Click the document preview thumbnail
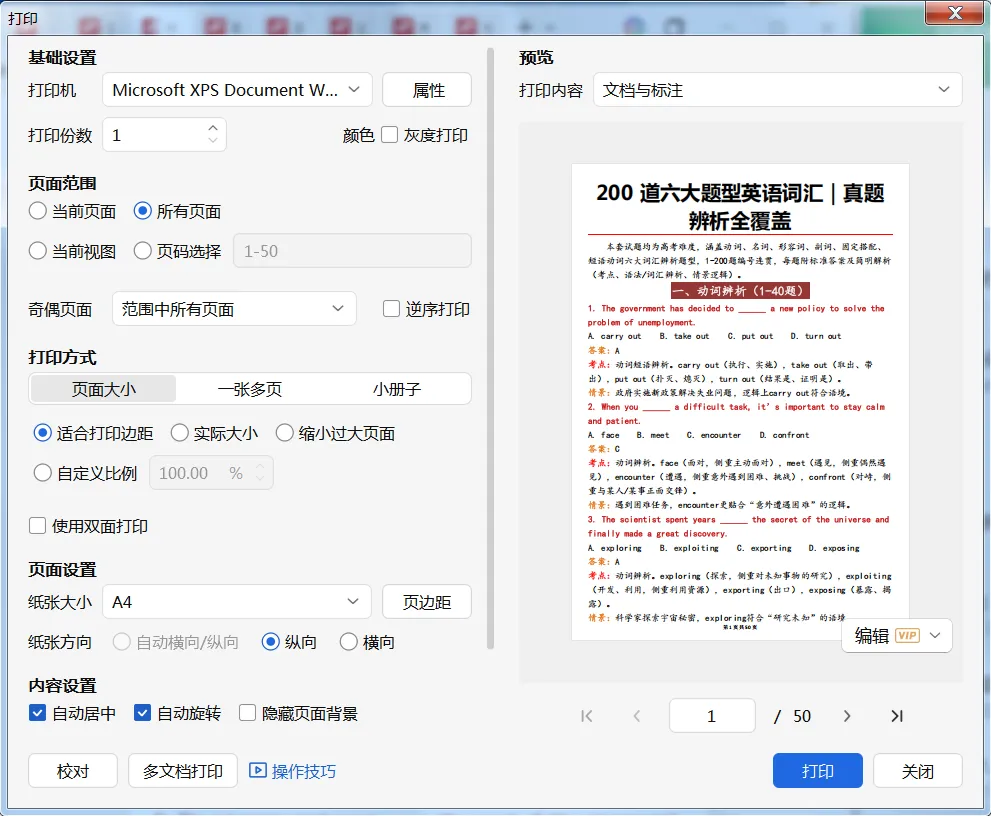Image resolution: width=991 pixels, height=816 pixels. point(740,402)
